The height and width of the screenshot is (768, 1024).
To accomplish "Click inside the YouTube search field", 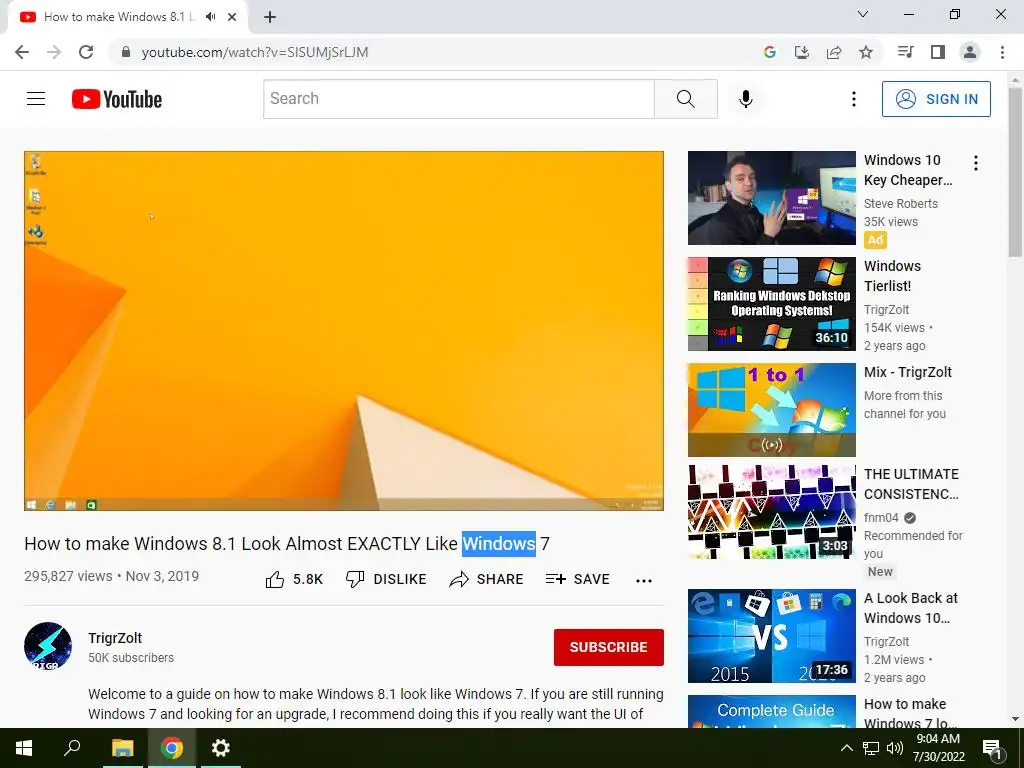I will pos(458,99).
